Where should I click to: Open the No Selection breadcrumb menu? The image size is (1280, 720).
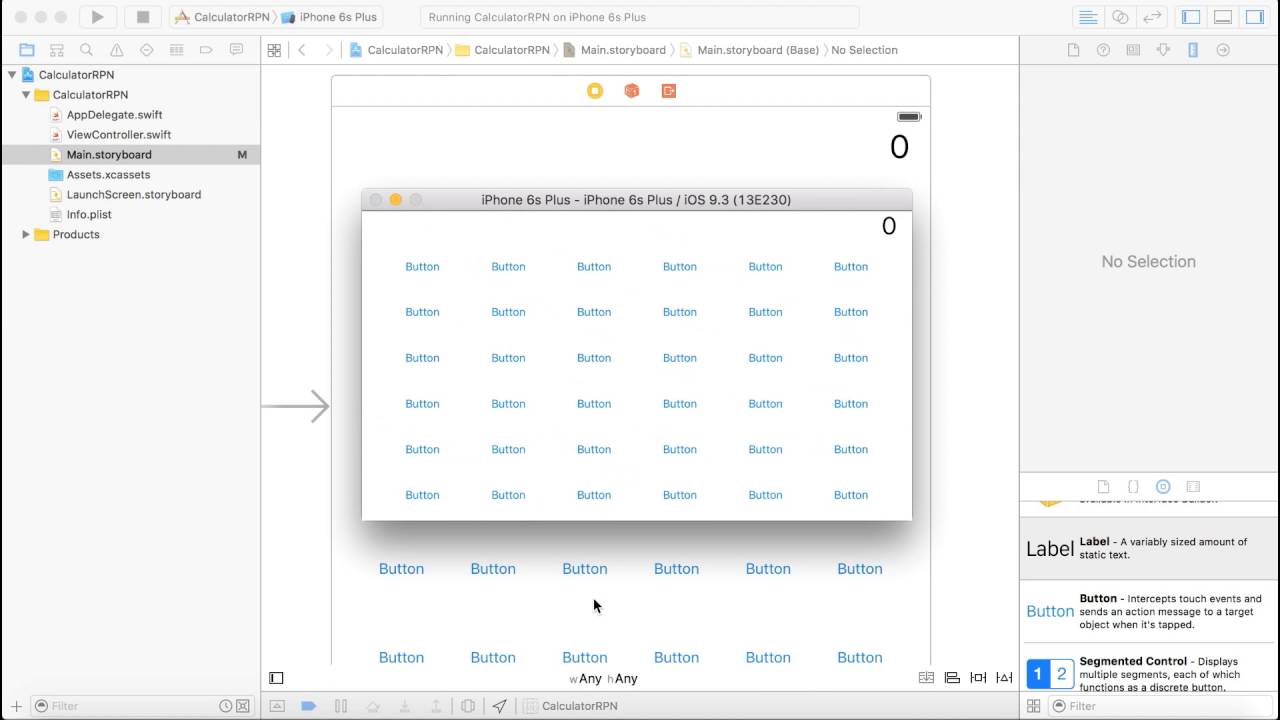(x=864, y=50)
